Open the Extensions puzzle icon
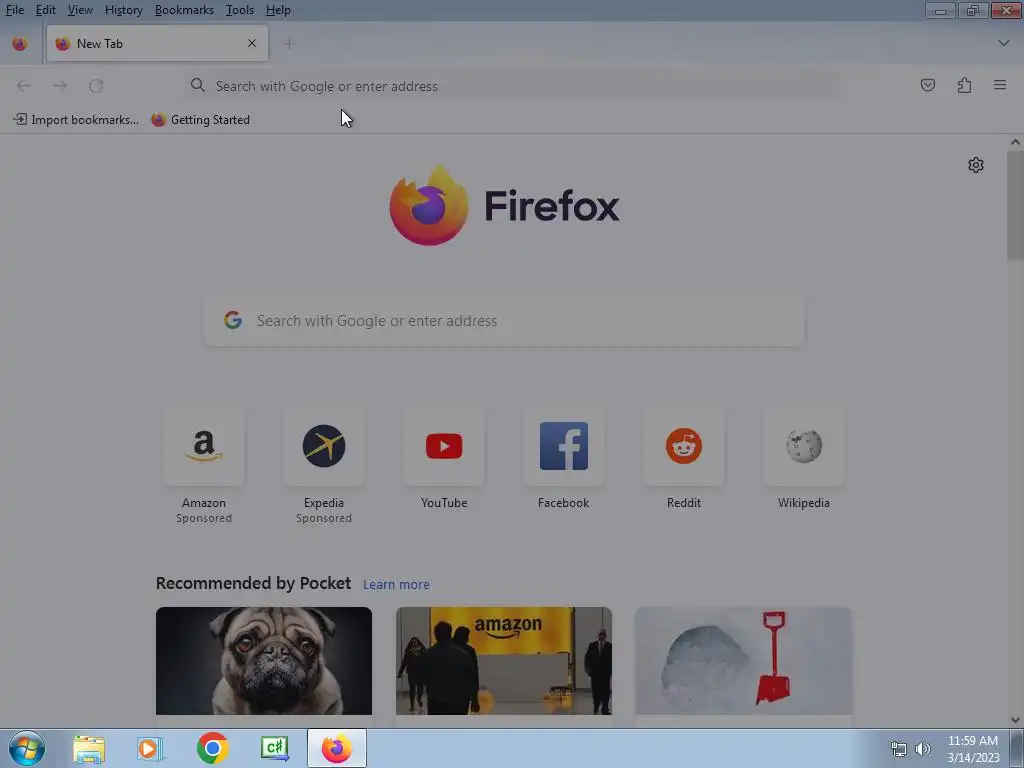1024x768 pixels. [964, 85]
